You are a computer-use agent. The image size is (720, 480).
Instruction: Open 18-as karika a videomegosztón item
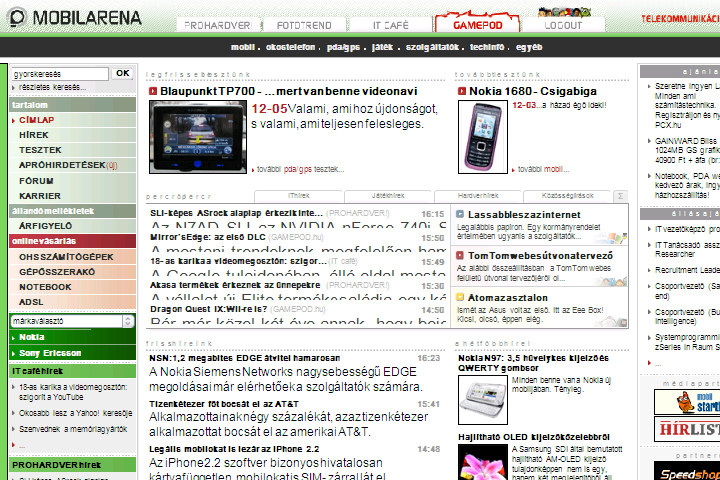[x=238, y=261]
